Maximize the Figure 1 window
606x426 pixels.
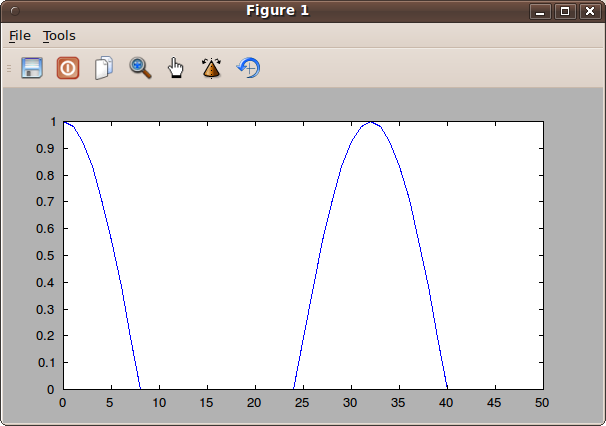565,11
